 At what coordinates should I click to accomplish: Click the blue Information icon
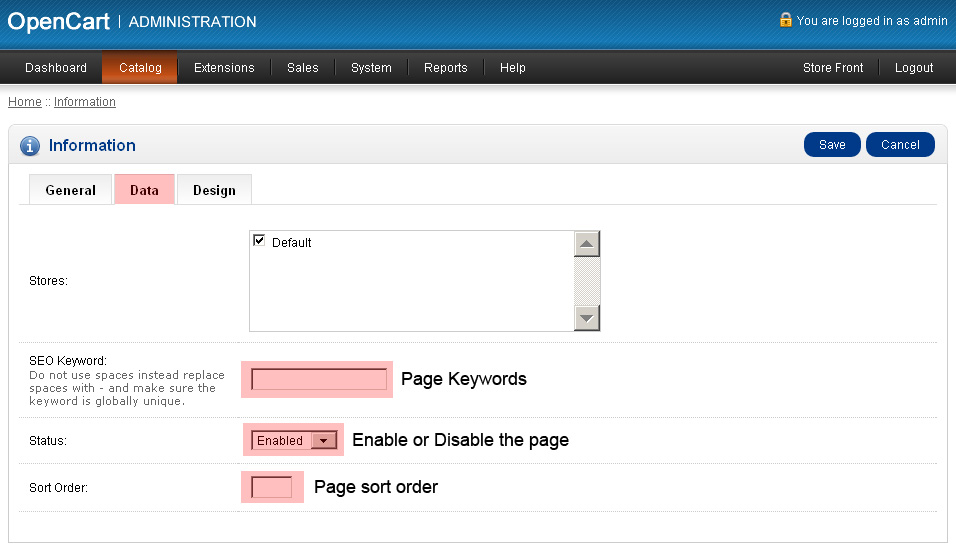point(30,146)
